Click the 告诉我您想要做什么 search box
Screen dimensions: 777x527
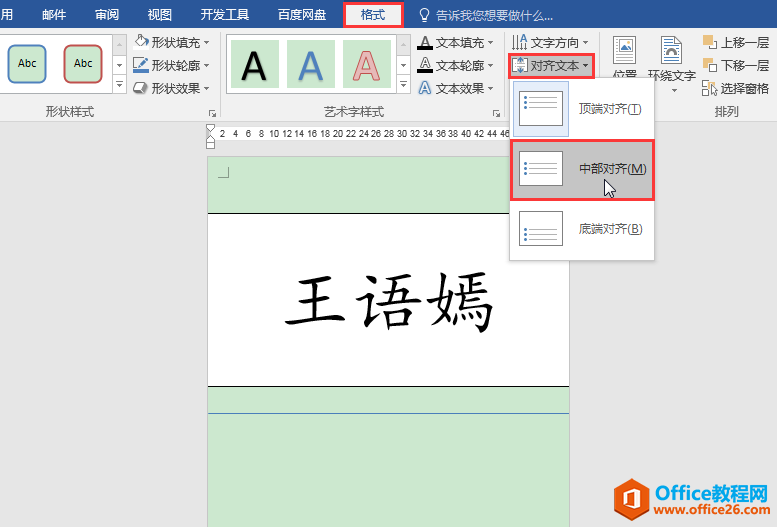[x=494, y=16]
